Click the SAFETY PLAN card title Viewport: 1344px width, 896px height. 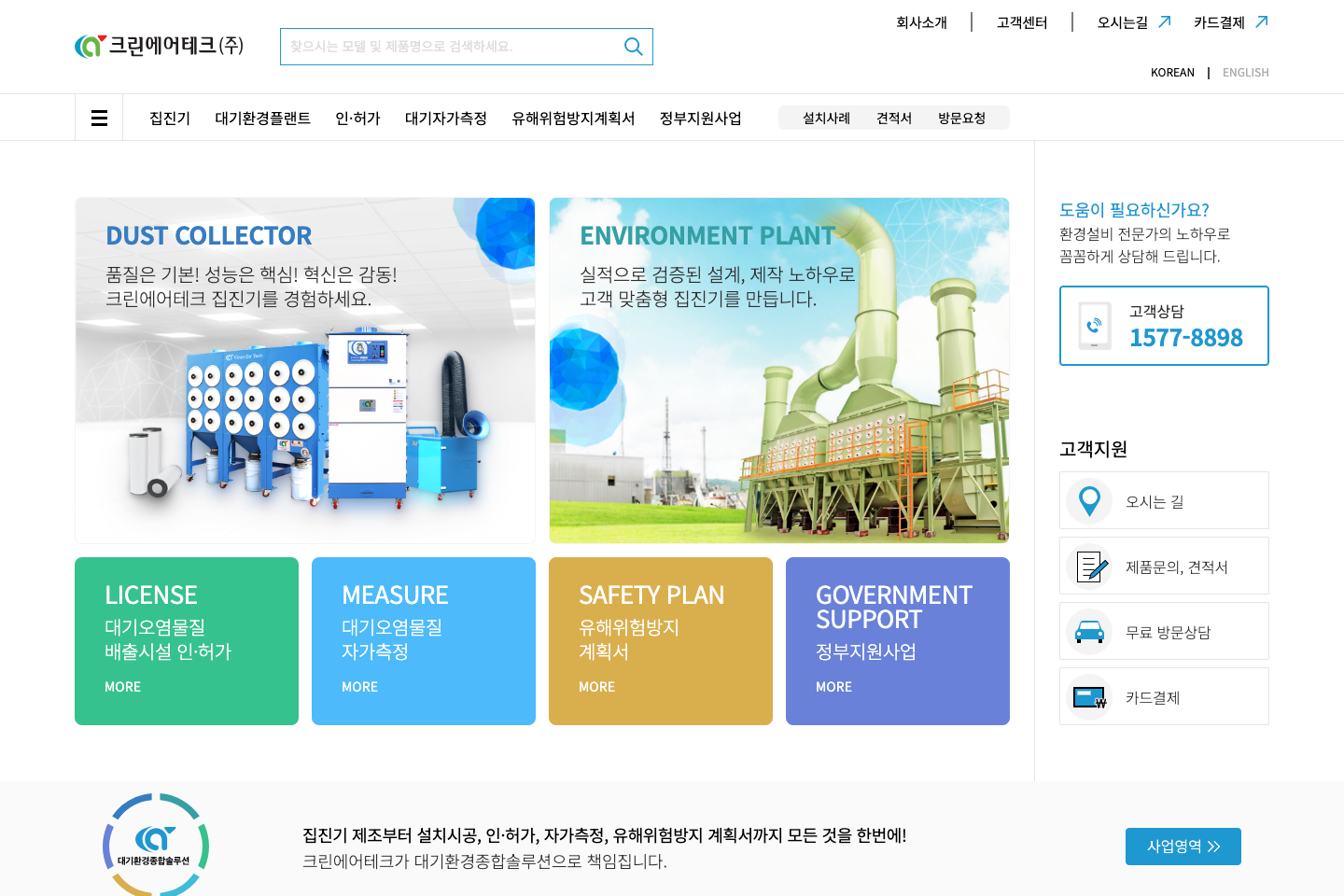(x=651, y=595)
